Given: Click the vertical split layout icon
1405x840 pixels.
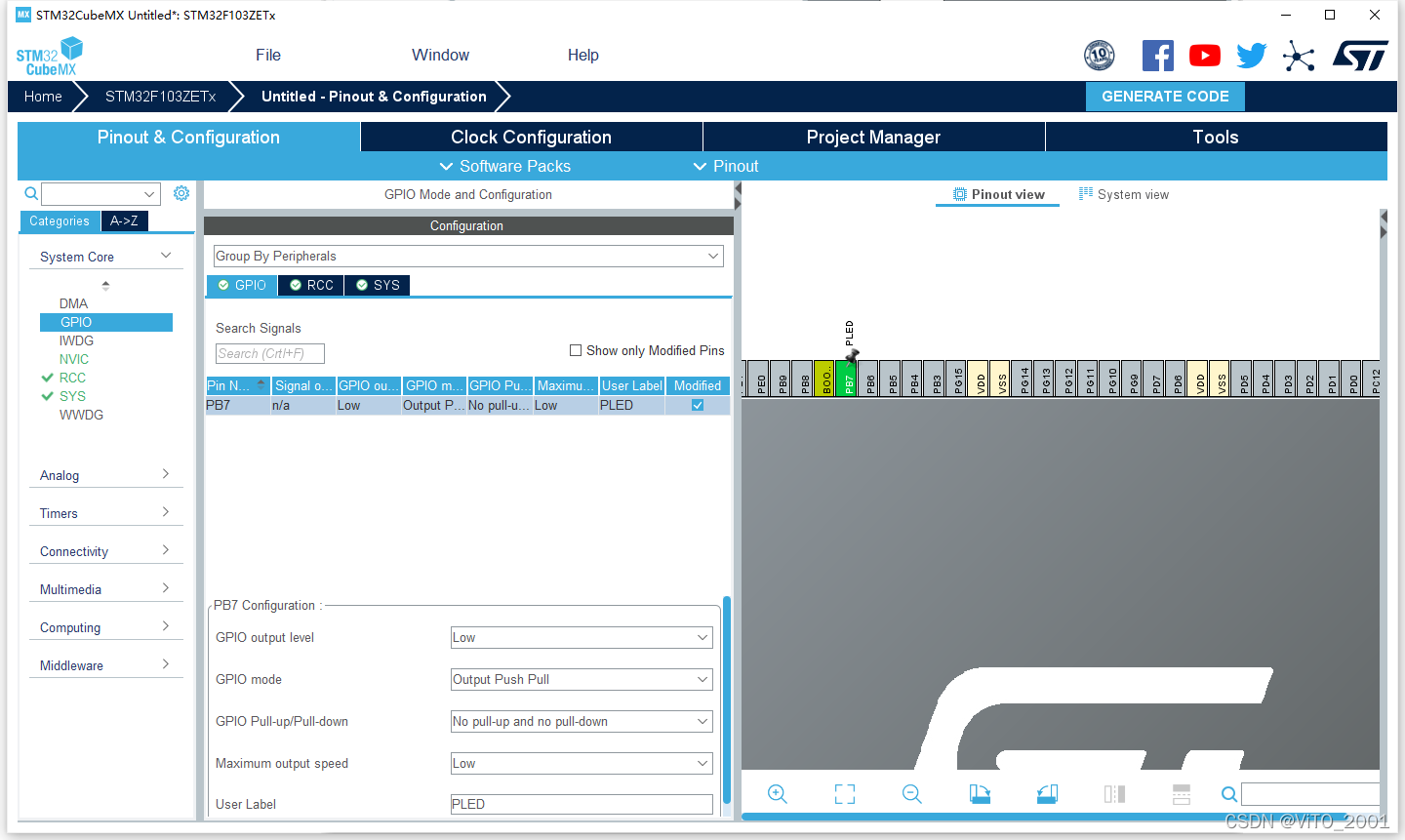Looking at the screenshot, I should (x=1114, y=794).
